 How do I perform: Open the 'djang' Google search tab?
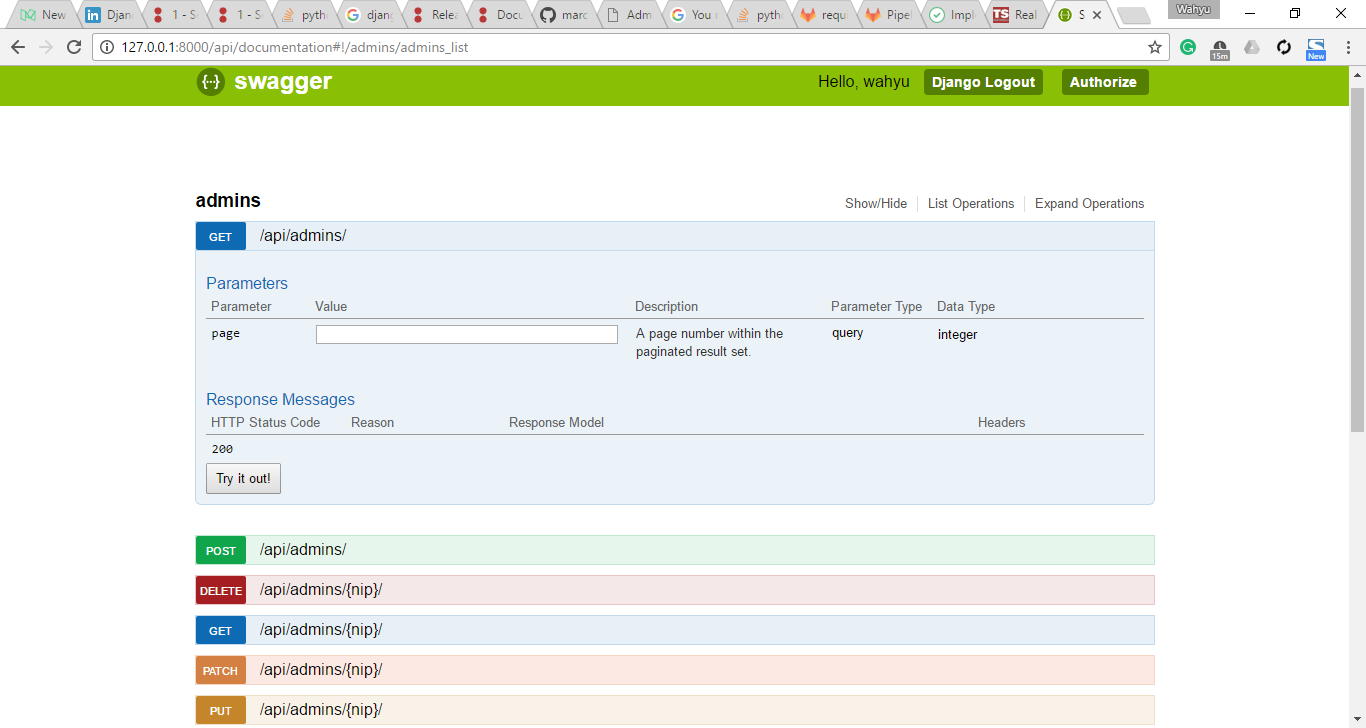pos(369,15)
